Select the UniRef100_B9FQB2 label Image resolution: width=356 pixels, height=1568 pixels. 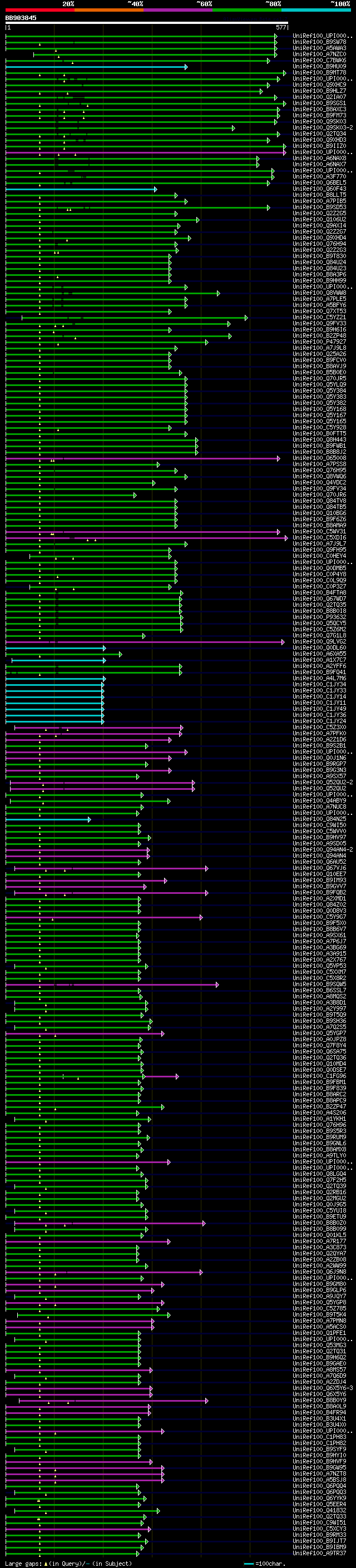point(319,892)
